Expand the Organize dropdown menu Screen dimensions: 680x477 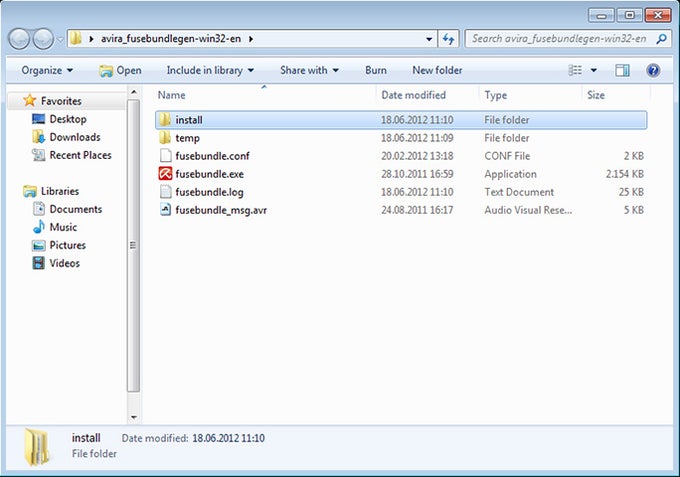47,70
